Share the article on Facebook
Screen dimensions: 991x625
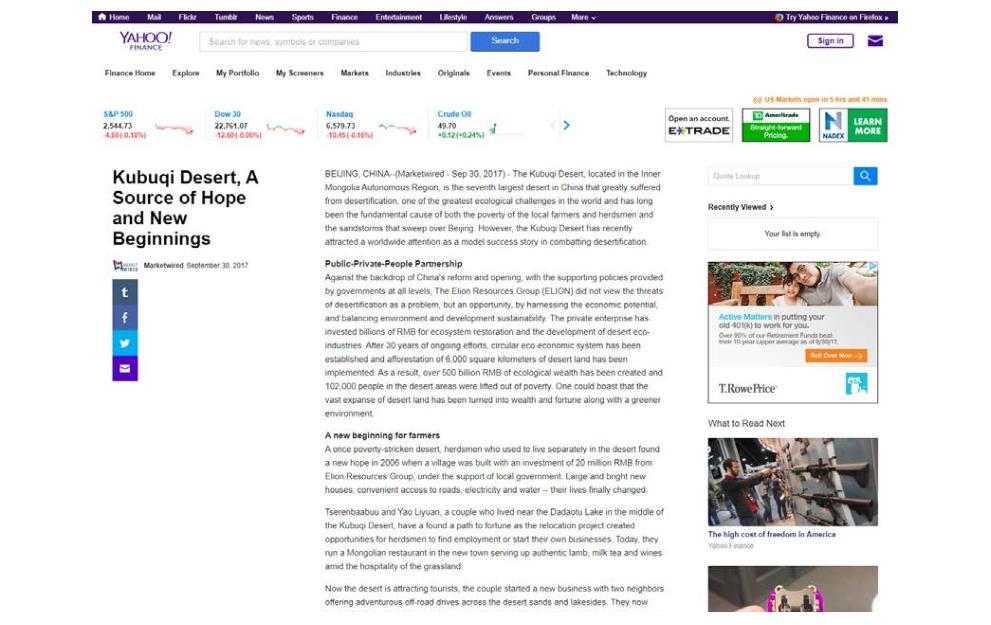(125, 317)
